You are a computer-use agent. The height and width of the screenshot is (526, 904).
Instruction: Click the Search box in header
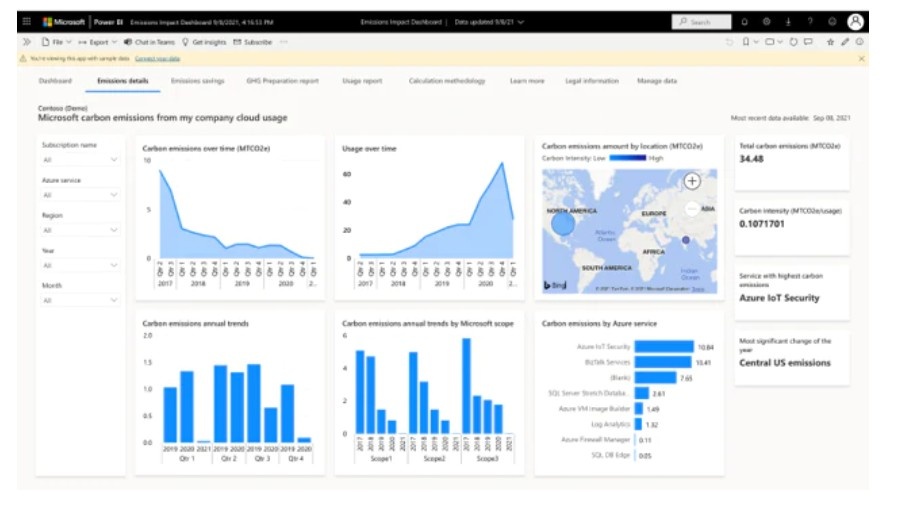point(701,22)
